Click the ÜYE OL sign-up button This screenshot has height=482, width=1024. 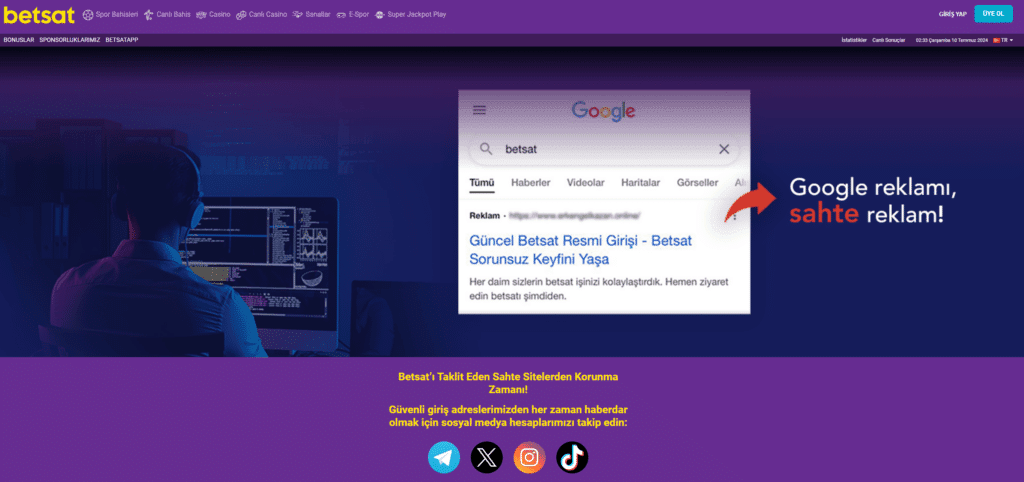pyautogui.click(x=993, y=14)
